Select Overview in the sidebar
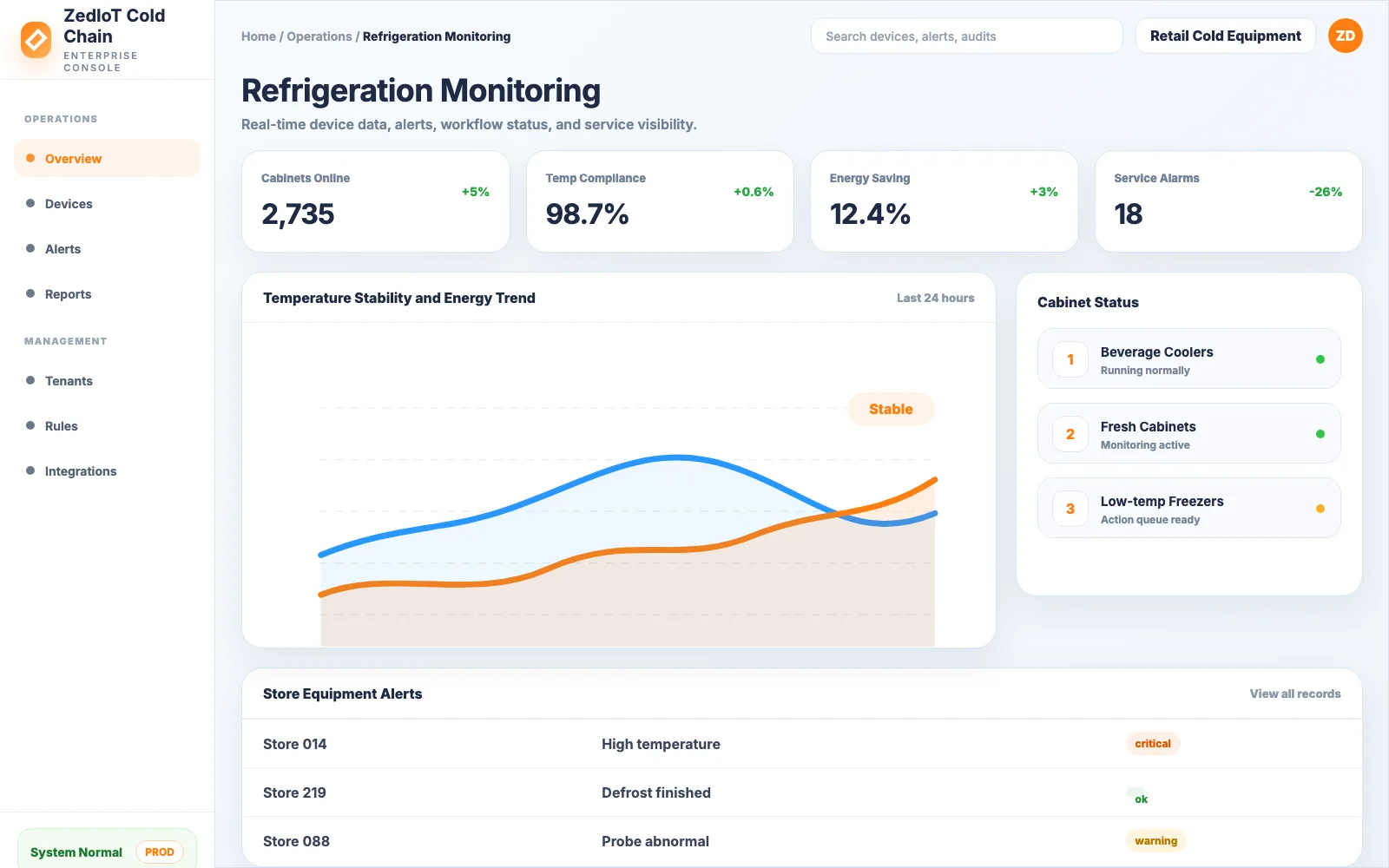Screen dimensions: 1389x868 point(107,158)
